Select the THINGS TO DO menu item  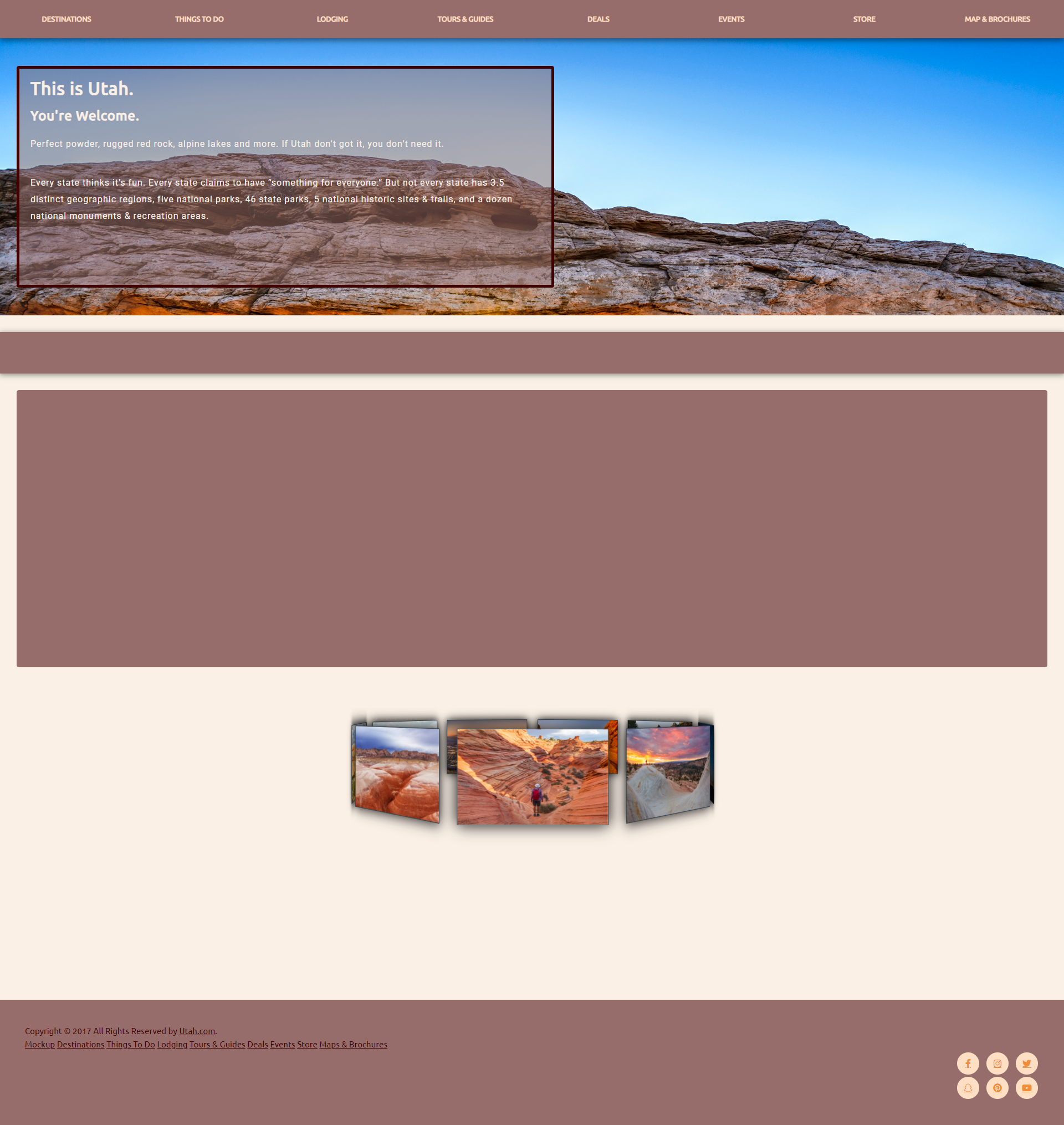point(199,19)
